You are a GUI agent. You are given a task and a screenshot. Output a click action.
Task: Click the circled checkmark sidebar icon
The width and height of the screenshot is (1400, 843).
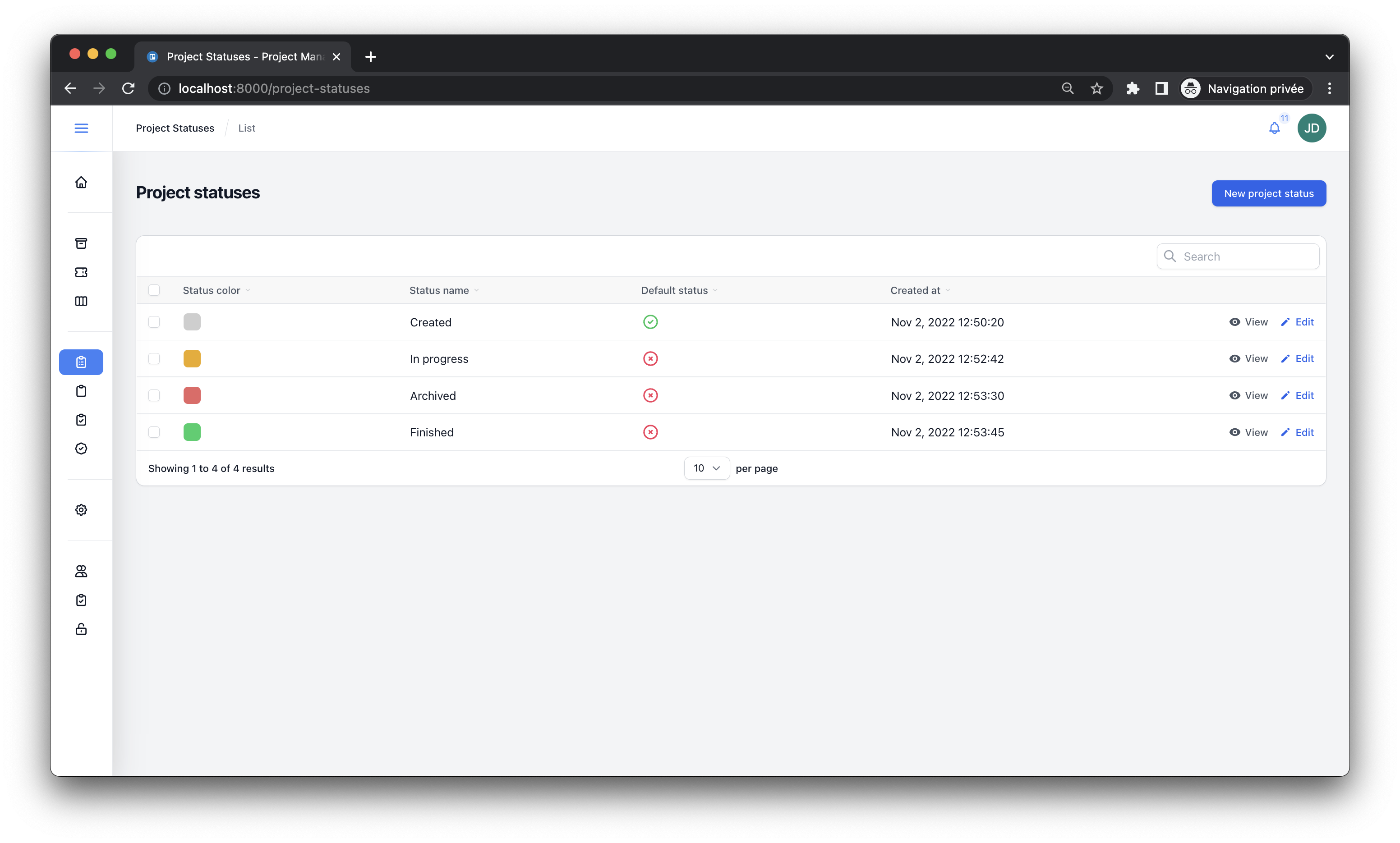(x=81, y=449)
